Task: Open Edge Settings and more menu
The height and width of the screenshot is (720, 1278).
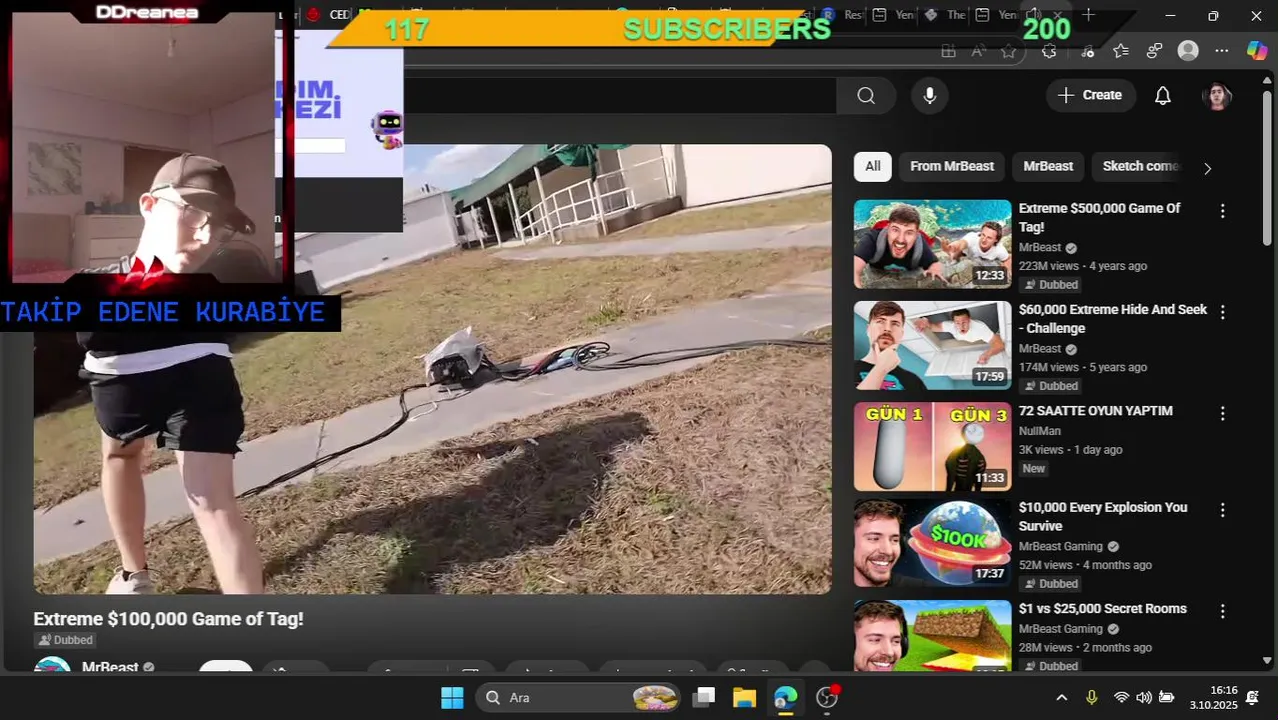Action: [1222, 51]
